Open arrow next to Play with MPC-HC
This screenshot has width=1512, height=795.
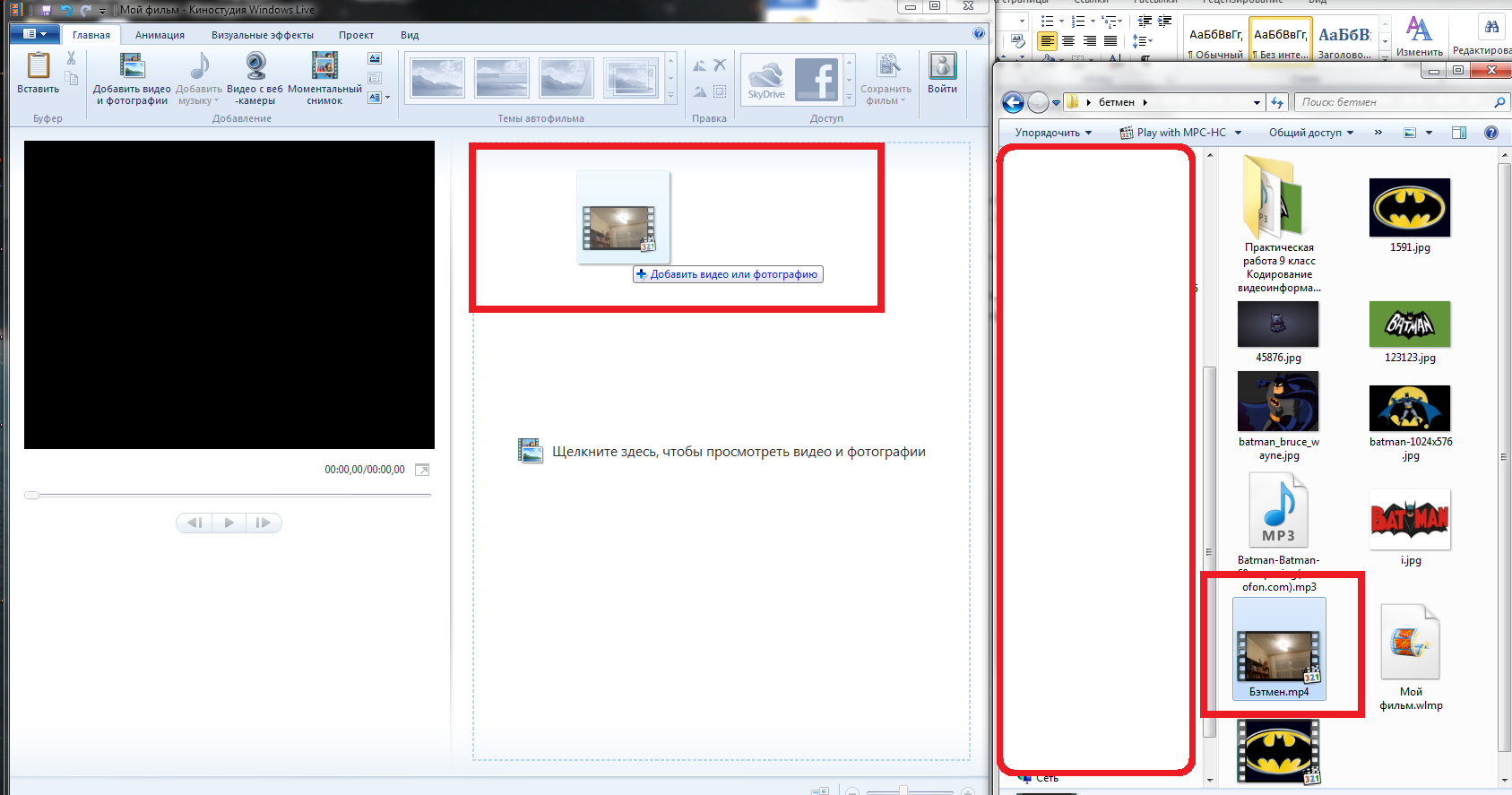[1238, 133]
